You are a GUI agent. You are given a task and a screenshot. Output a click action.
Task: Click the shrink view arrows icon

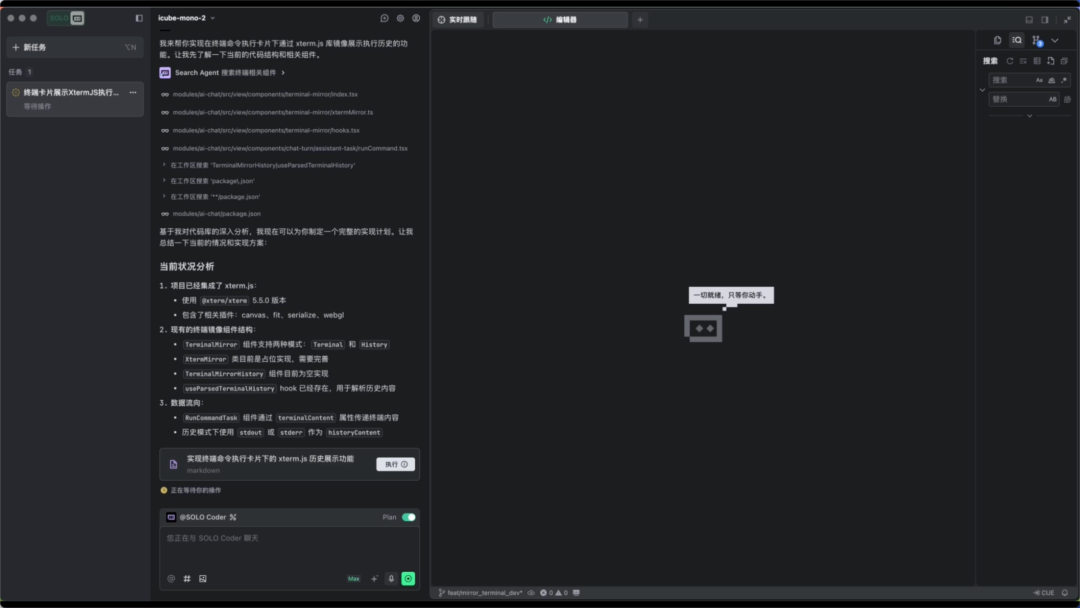coord(1067,20)
